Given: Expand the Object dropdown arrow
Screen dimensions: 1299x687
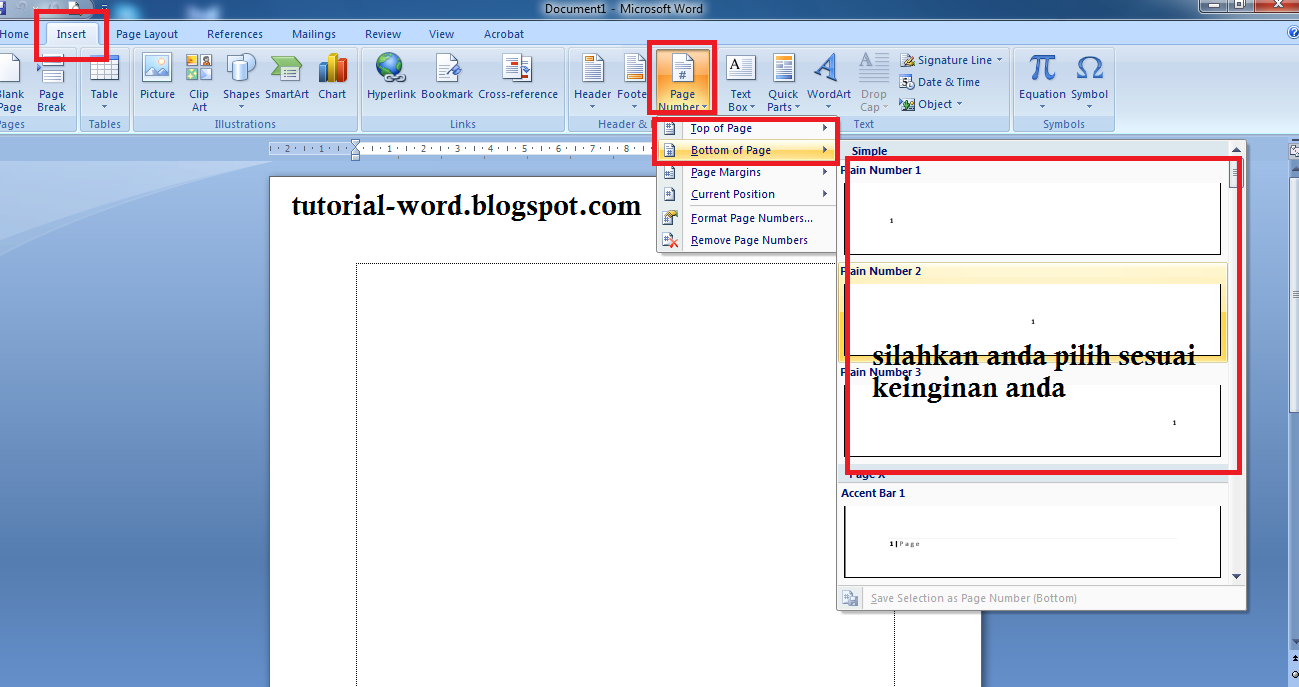Looking at the screenshot, I should pos(959,104).
